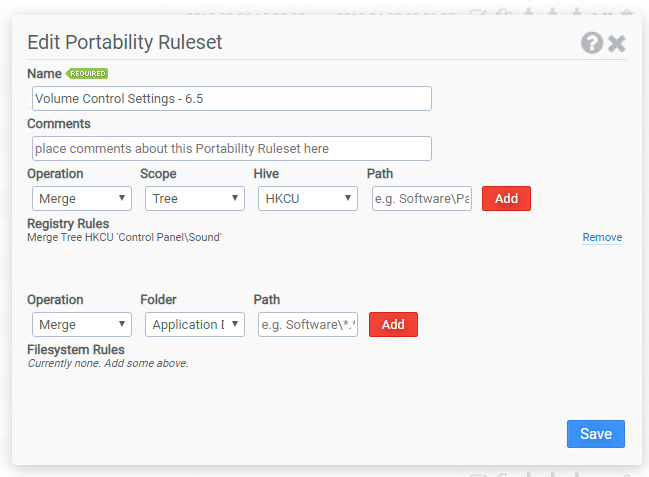Save the portability ruleset
The height and width of the screenshot is (477, 649).
coord(596,434)
